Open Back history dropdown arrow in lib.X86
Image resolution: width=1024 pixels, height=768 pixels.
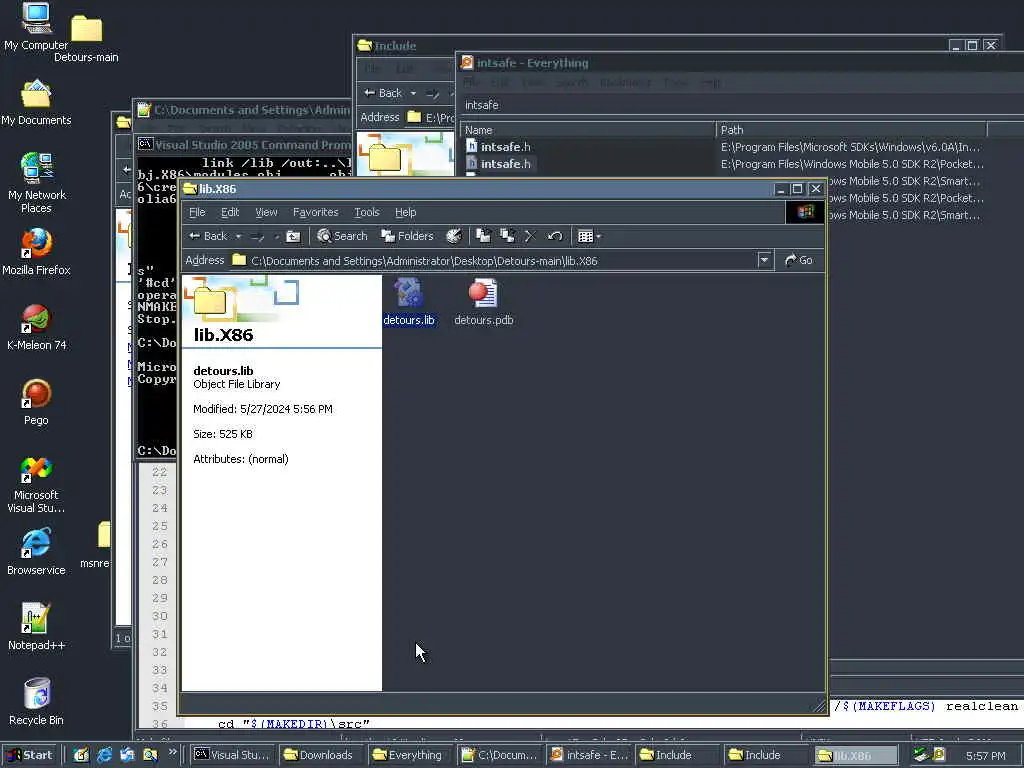[x=238, y=236]
